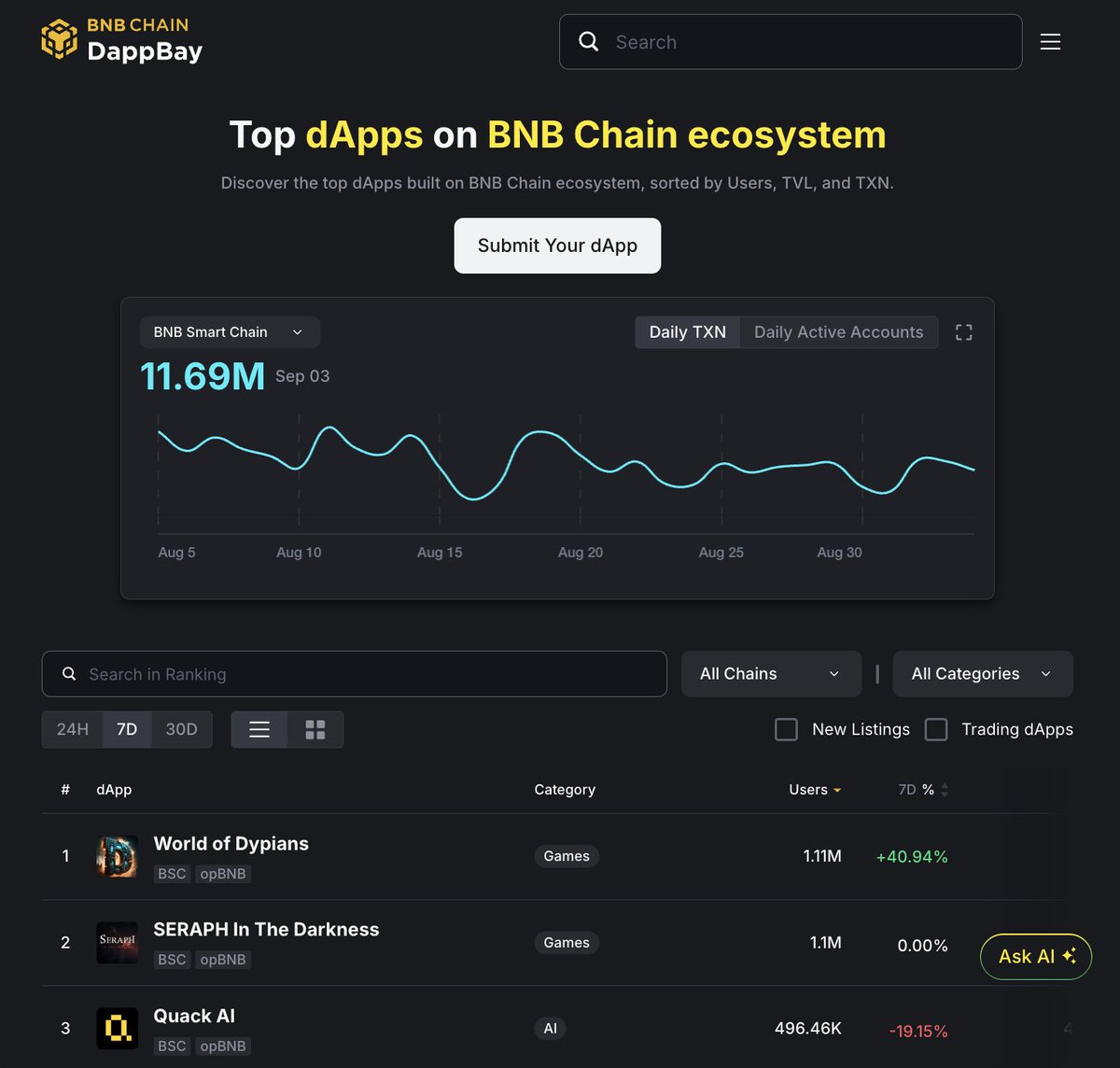
Task: Click the Aug 15 chart axis label
Action: pyautogui.click(x=440, y=553)
